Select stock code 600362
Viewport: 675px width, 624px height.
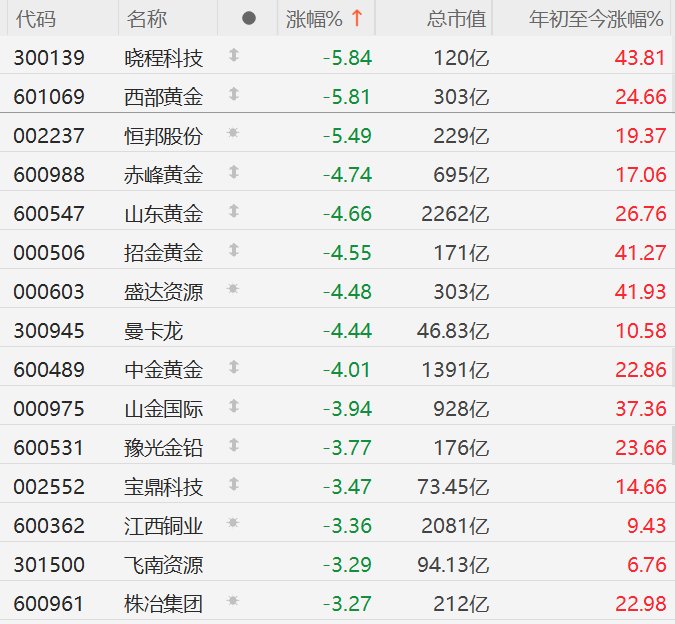(49, 526)
